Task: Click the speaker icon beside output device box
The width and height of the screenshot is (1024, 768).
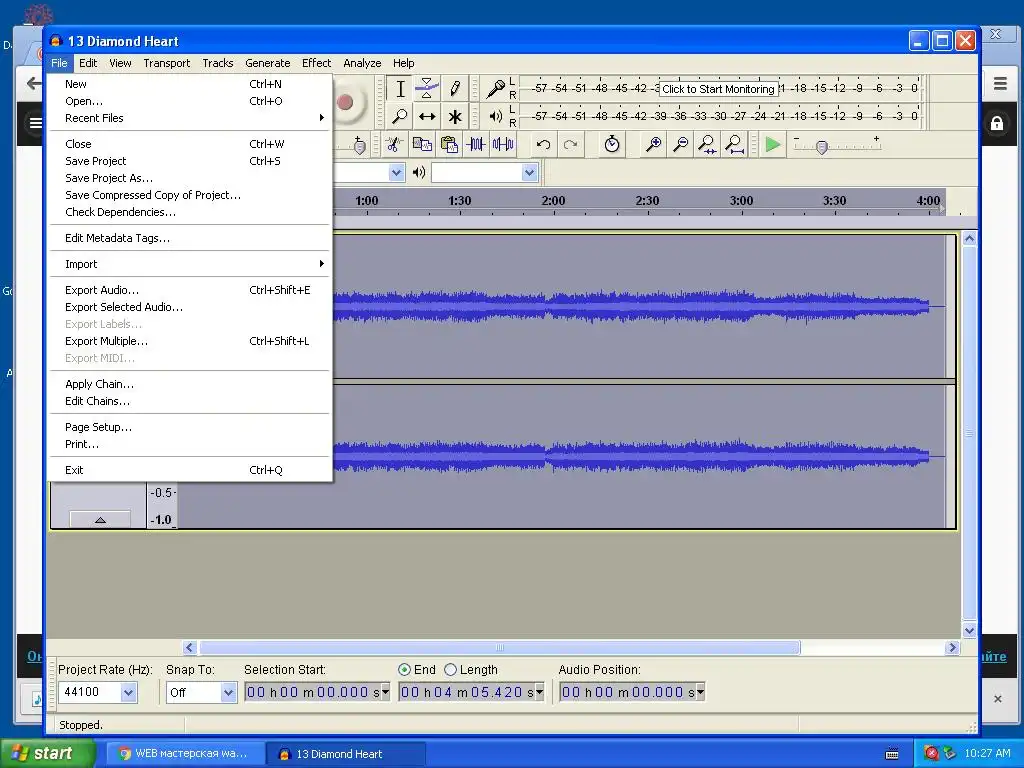Action: pyautogui.click(x=419, y=172)
